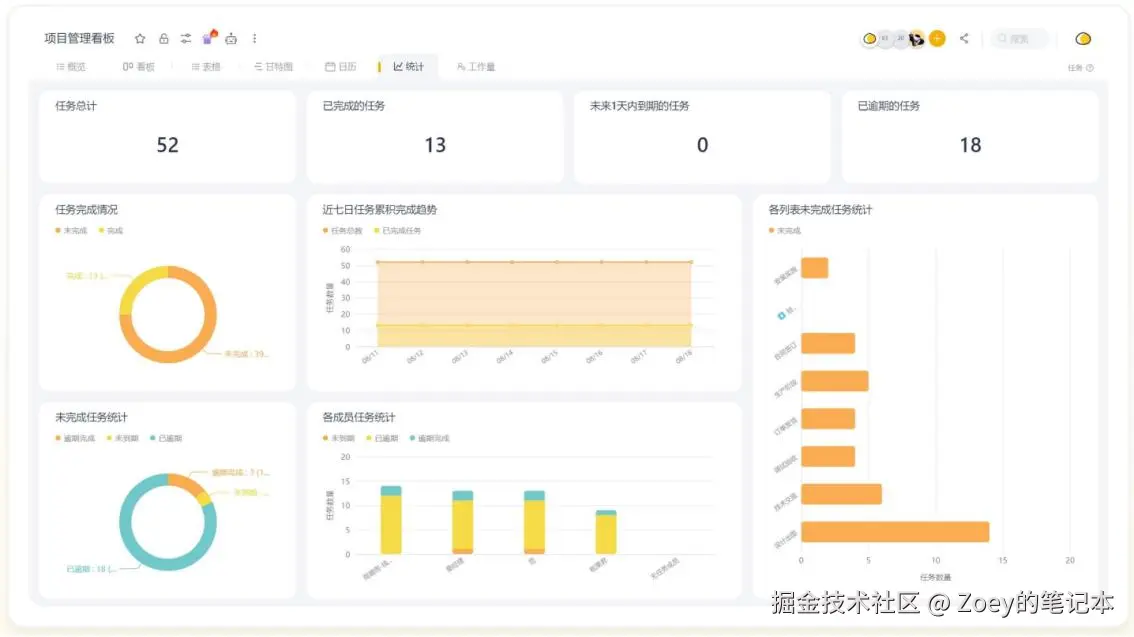This screenshot has width=1134, height=637.
Task: Toggle 逾期完成 legend in 未完成任务统计 chart
Action: click(75, 438)
